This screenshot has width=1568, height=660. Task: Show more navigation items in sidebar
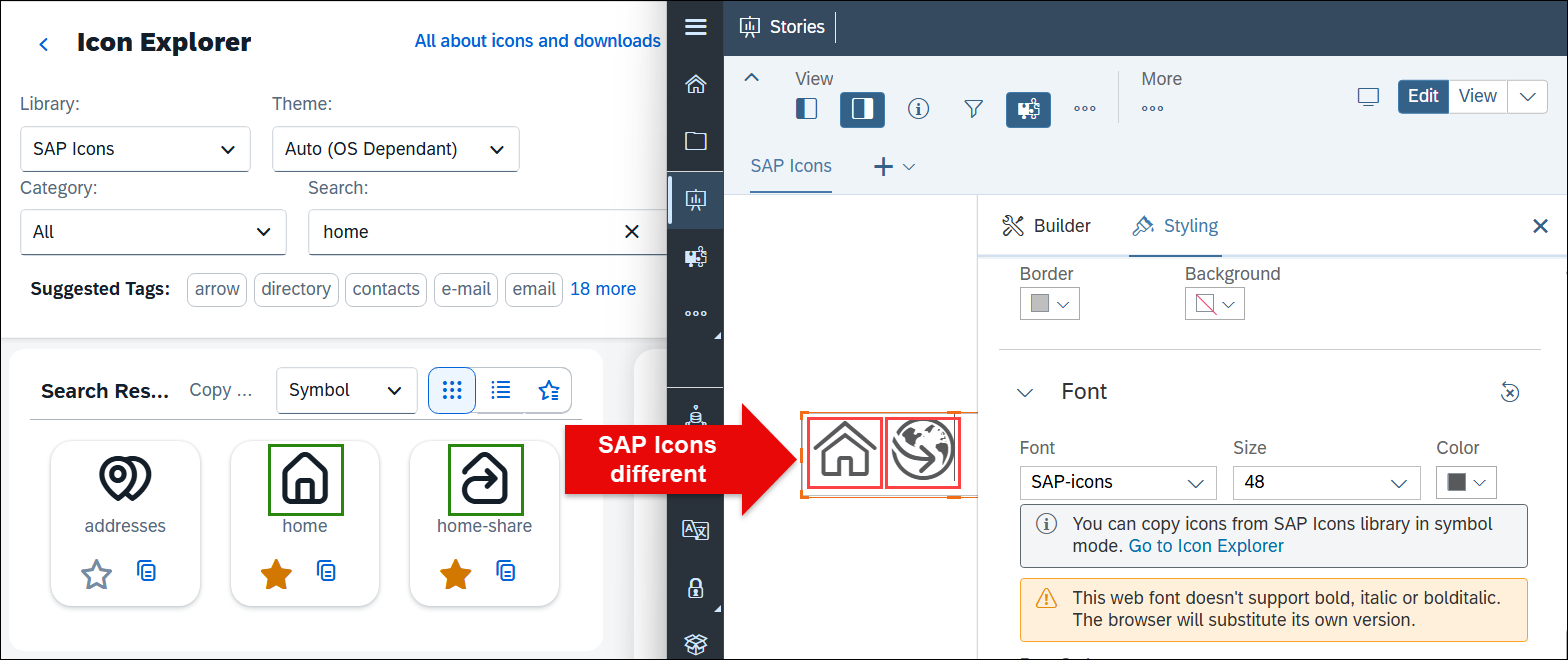click(x=696, y=314)
